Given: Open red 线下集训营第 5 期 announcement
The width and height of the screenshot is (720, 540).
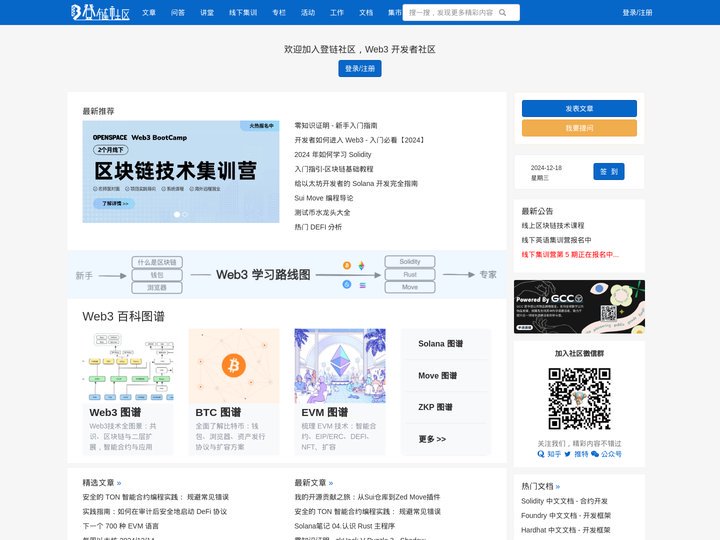Looking at the screenshot, I should coord(570,254).
